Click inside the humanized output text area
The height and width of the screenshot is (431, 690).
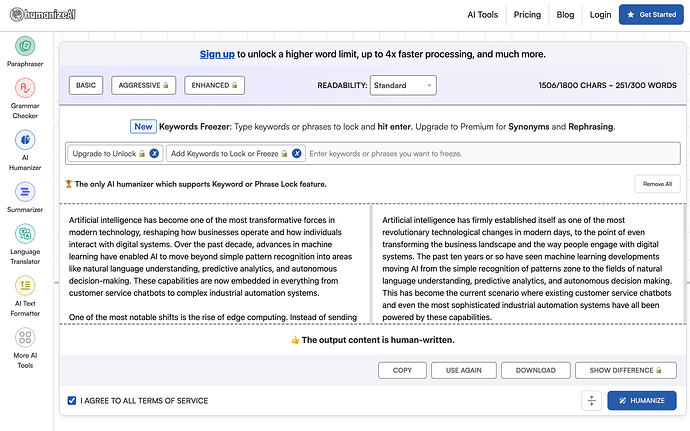click(527, 264)
